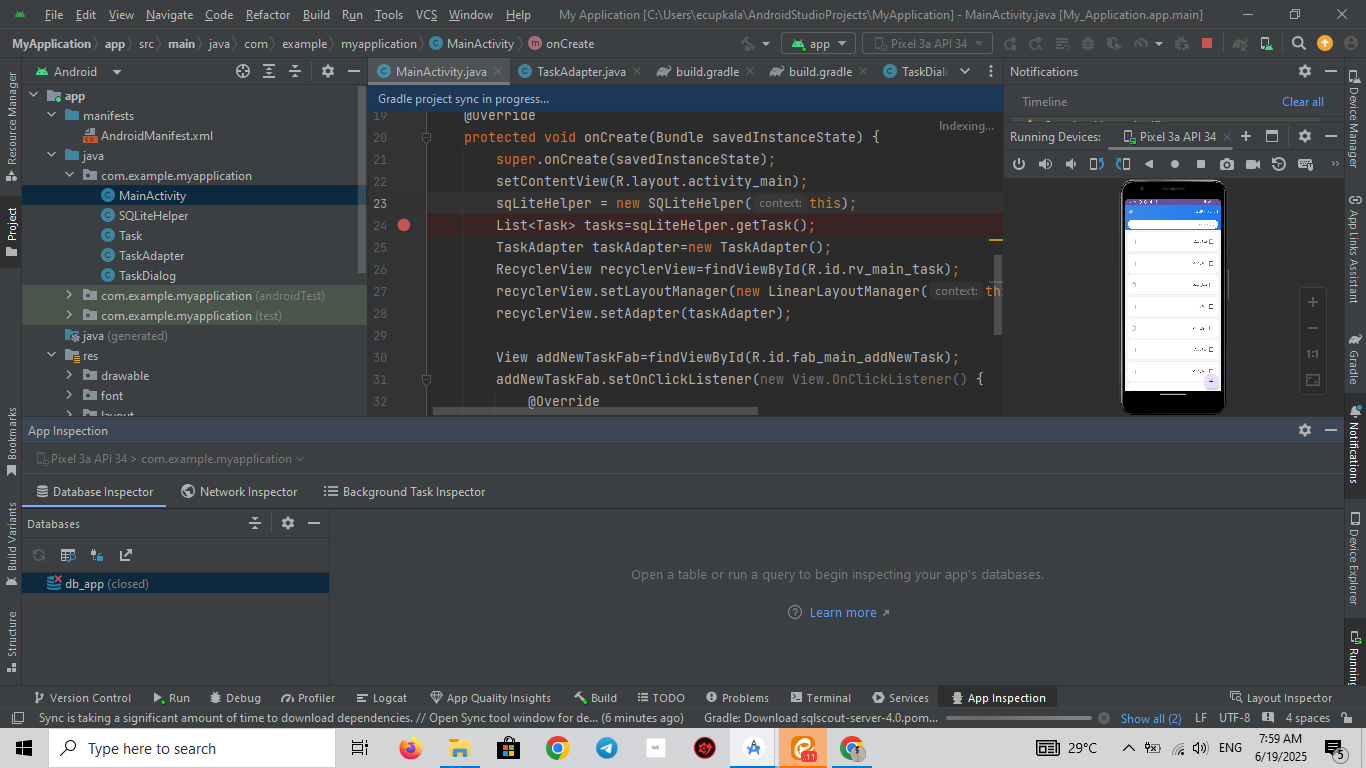This screenshot has width=1366, height=768.
Task: Click the emulator phone screen preview
Action: tap(1173, 295)
